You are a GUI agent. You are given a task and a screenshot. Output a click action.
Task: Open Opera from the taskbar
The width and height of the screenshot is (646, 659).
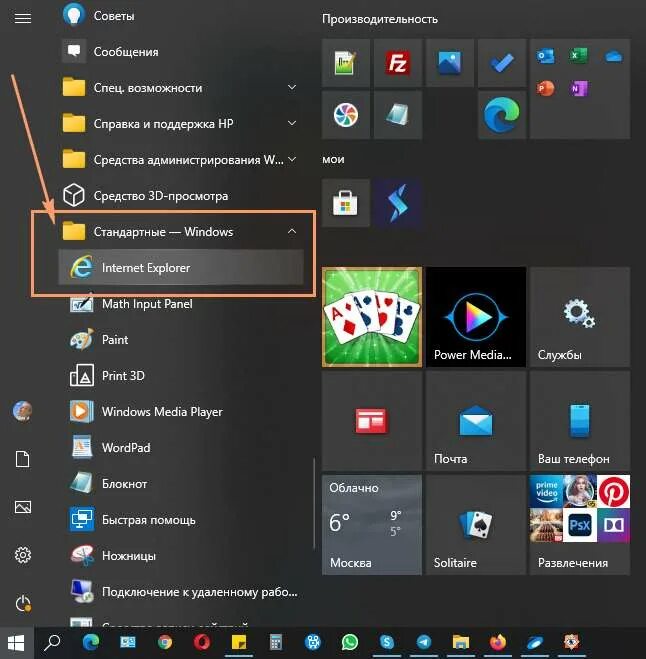202,643
